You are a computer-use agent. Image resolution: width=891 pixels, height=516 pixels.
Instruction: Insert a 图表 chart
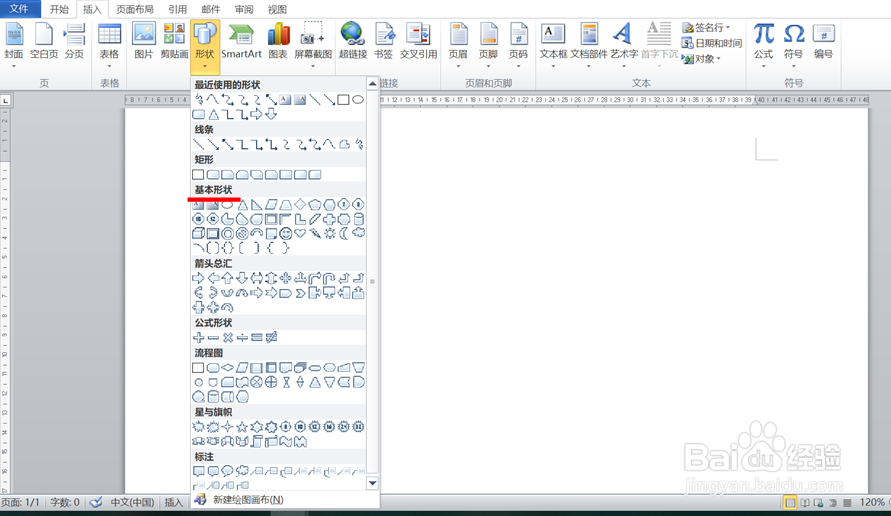pos(278,41)
